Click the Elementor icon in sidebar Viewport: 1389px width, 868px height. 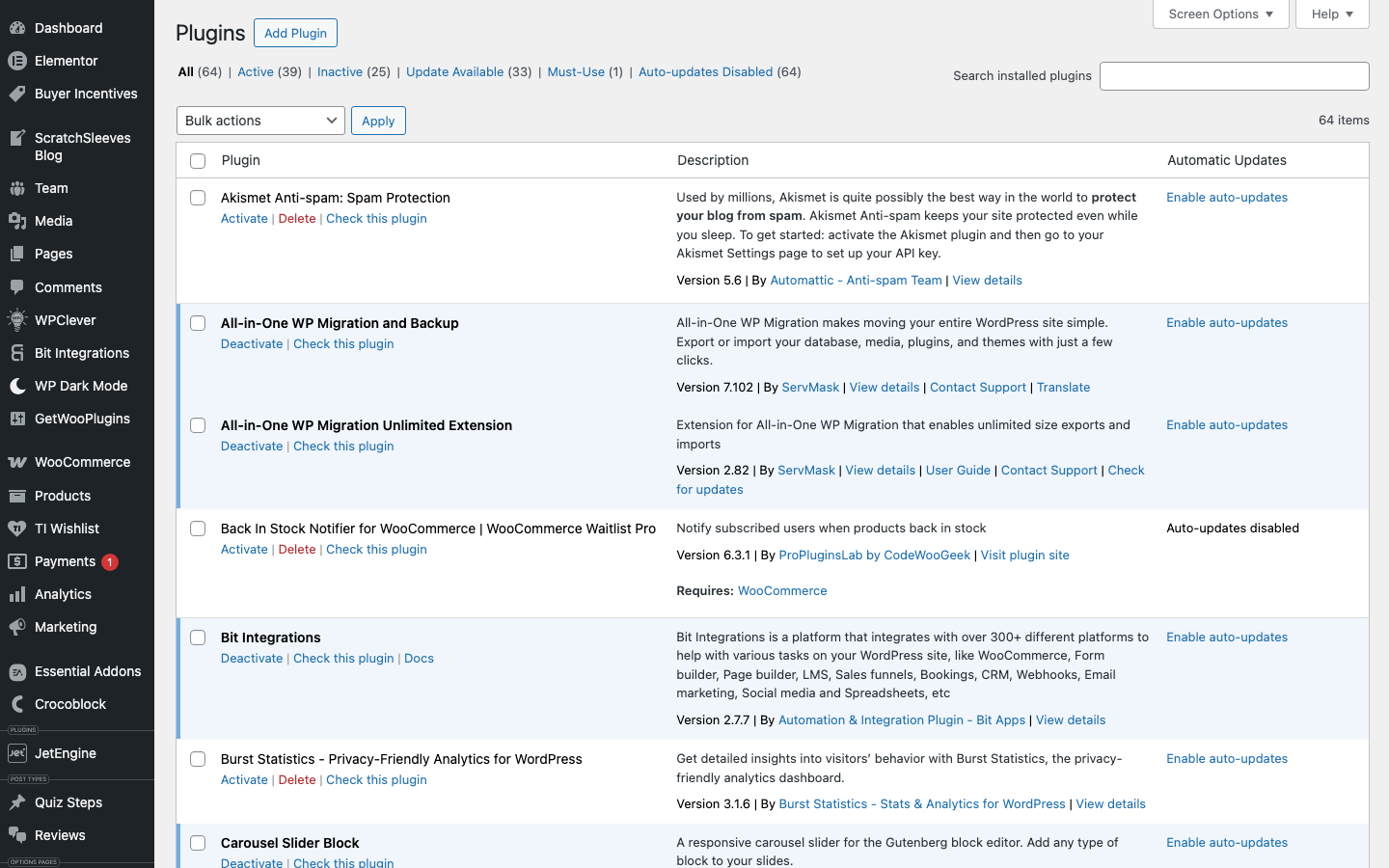17,61
